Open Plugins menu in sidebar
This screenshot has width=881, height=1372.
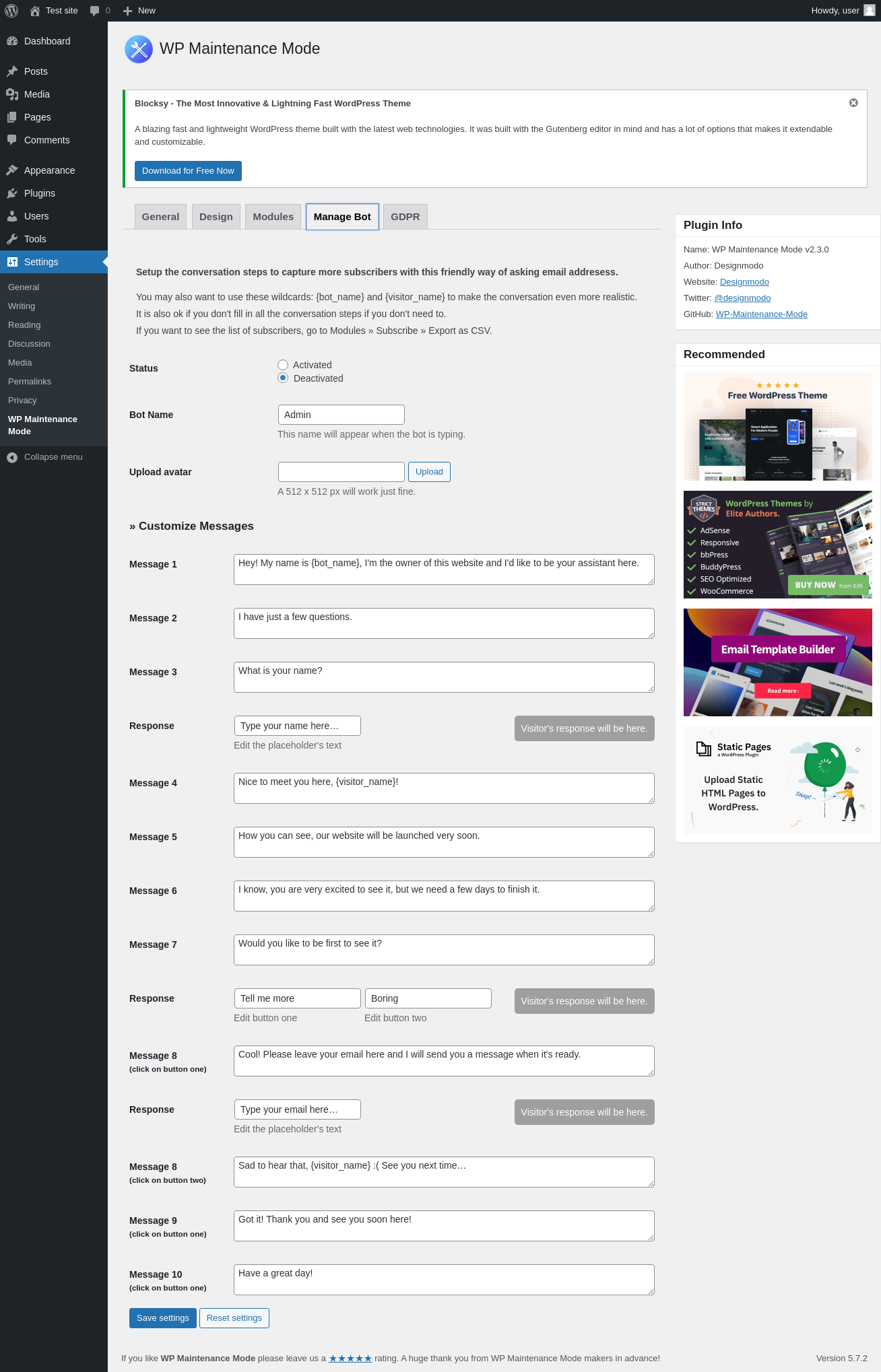54,193
